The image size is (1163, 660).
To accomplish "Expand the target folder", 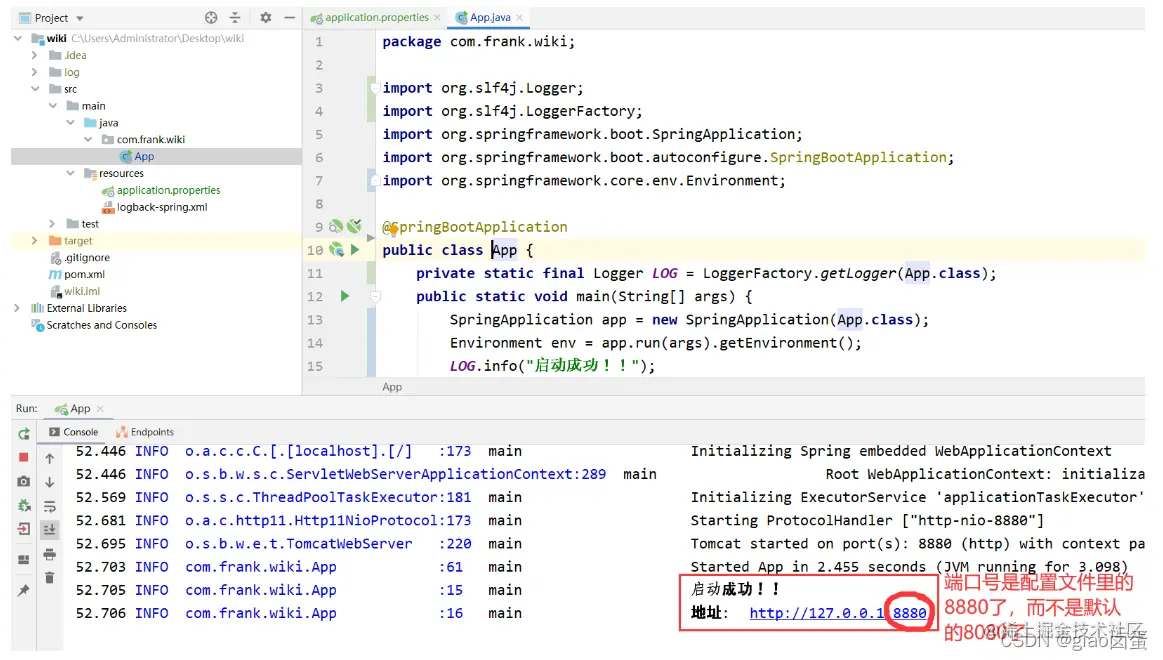I will (x=34, y=240).
